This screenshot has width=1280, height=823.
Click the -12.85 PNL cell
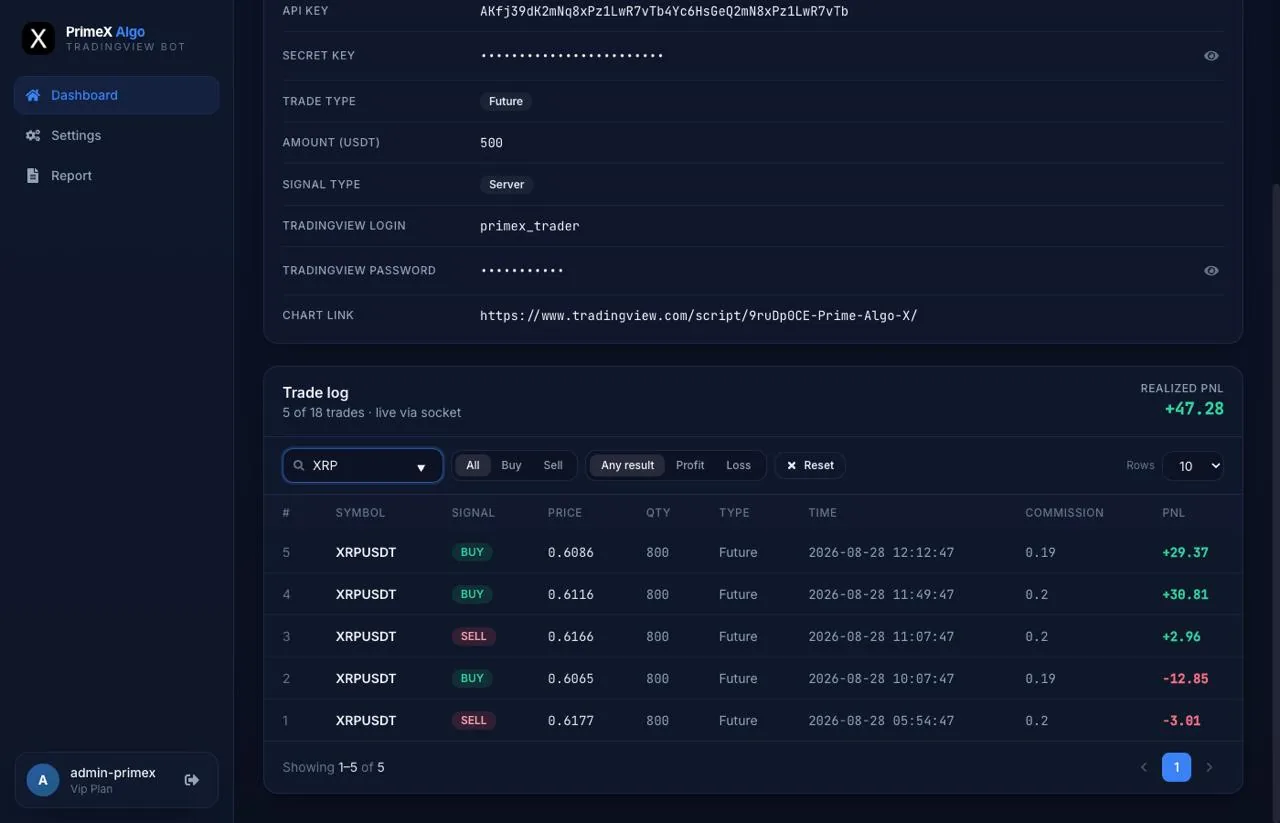pos(1185,678)
